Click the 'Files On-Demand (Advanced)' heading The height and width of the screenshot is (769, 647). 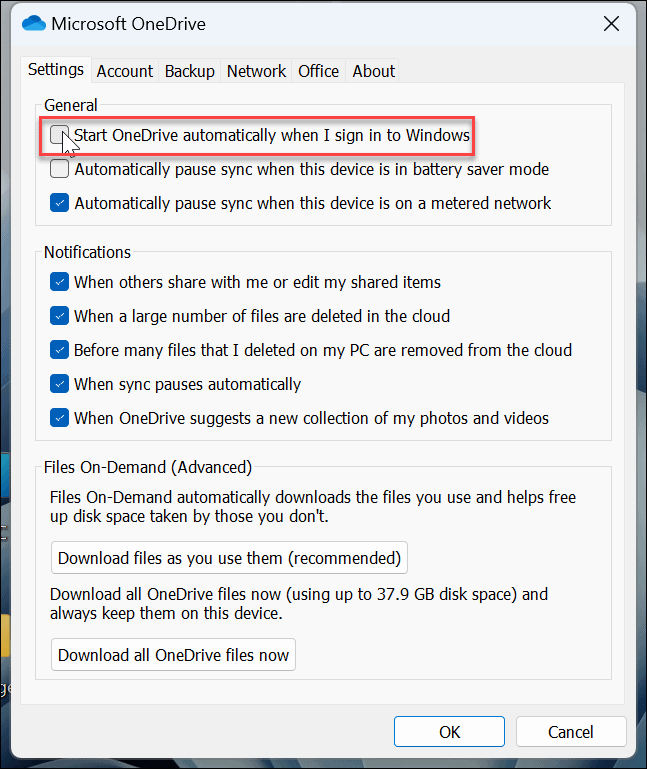tap(148, 467)
